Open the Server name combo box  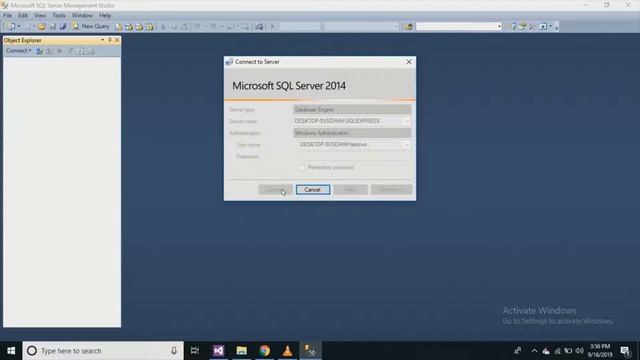point(352,121)
